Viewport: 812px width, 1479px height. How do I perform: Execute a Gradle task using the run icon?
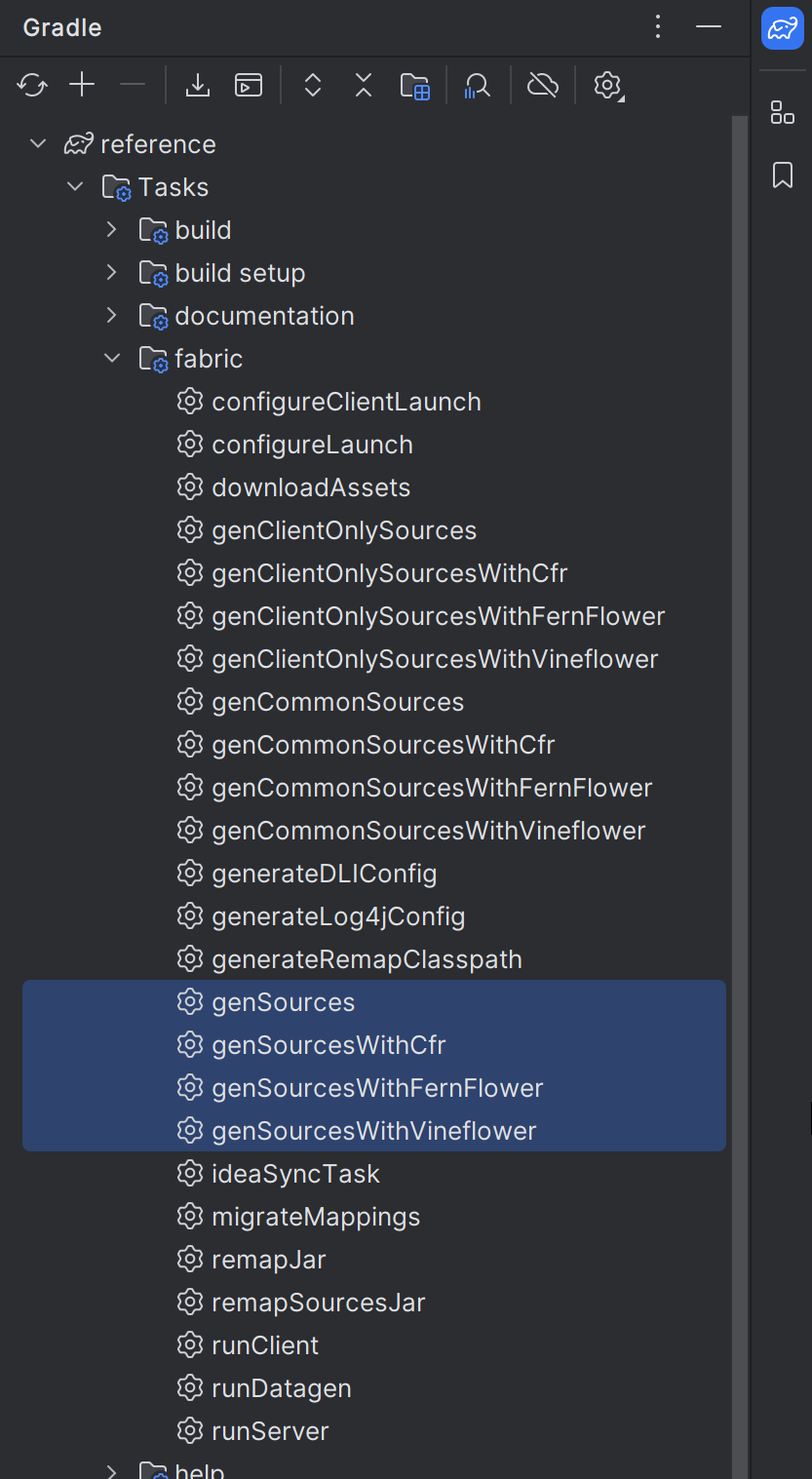point(248,85)
